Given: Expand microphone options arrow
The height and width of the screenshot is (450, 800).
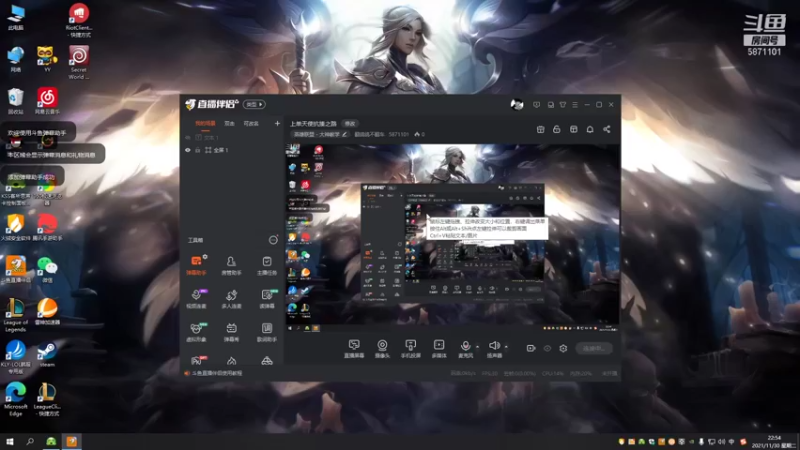Looking at the screenshot, I should tap(477, 347).
